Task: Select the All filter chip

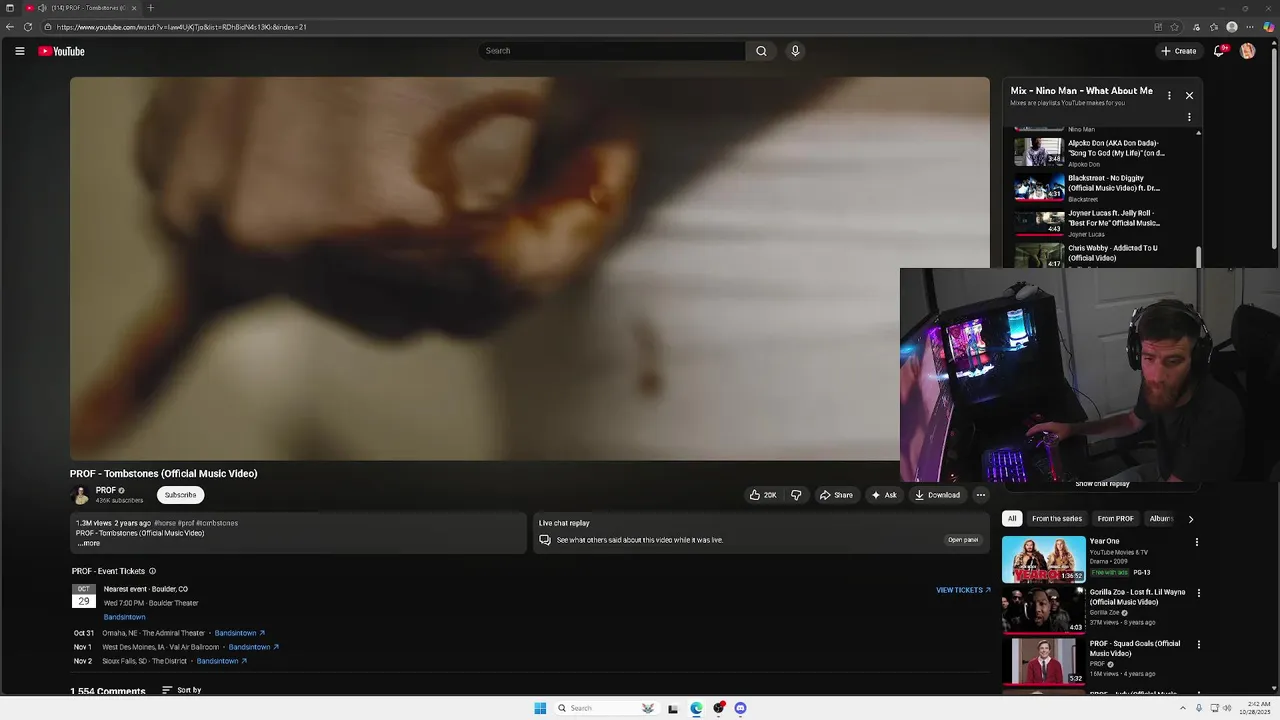Action: pyautogui.click(x=1012, y=519)
